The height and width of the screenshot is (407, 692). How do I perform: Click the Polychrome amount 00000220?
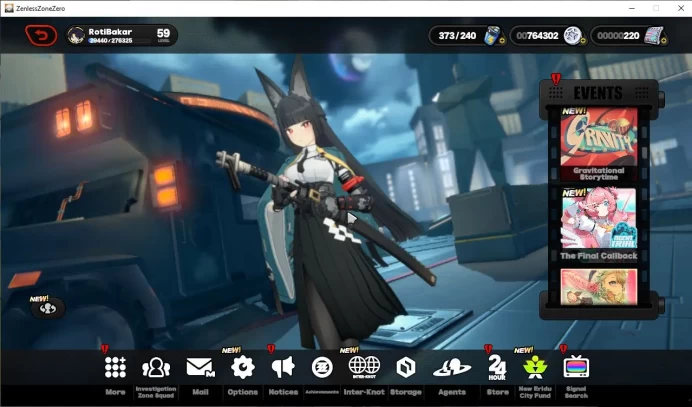point(618,36)
